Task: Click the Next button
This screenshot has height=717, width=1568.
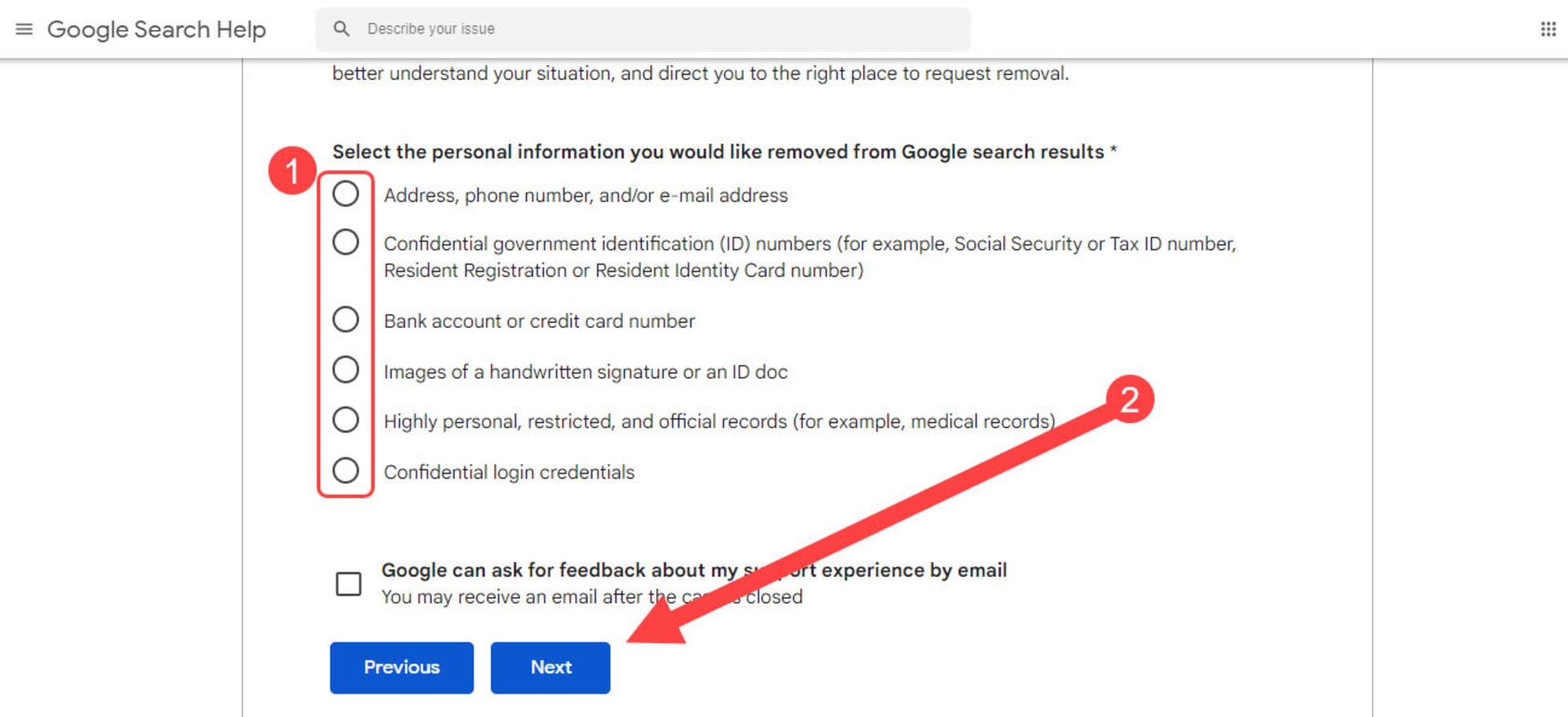Action: (550, 667)
